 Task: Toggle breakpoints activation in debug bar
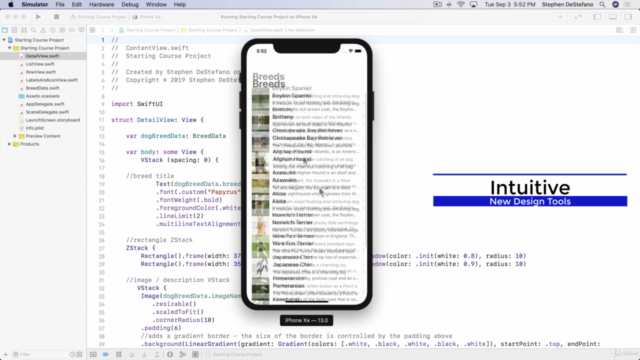(106, 354)
